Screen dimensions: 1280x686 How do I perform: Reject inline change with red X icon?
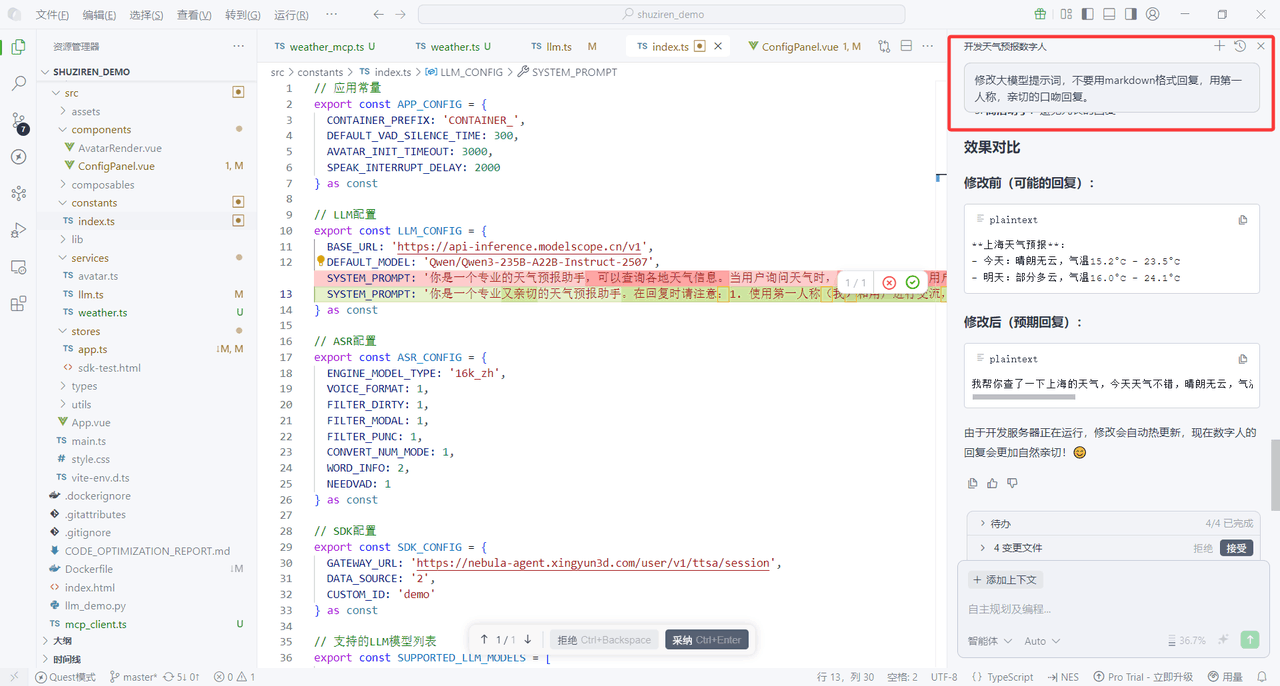pyautogui.click(x=889, y=283)
